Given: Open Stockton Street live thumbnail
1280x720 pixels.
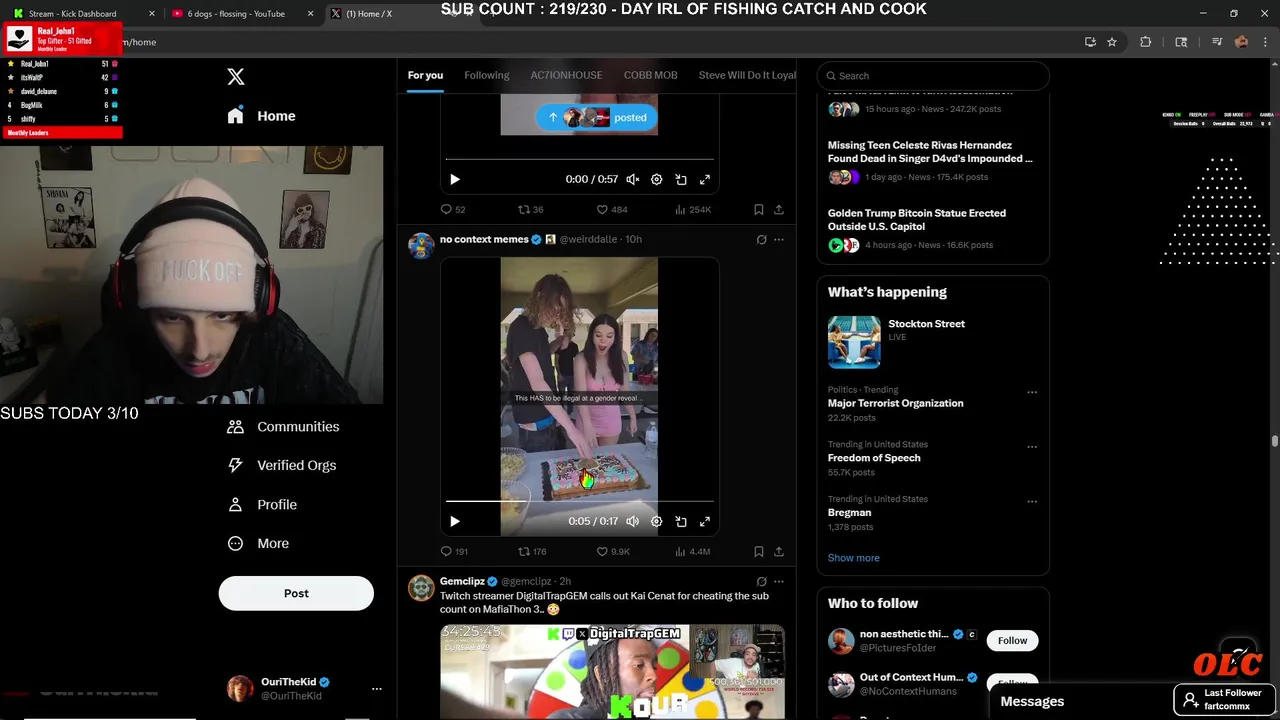Looking at the screenshot, I should [x=854, y=343].
